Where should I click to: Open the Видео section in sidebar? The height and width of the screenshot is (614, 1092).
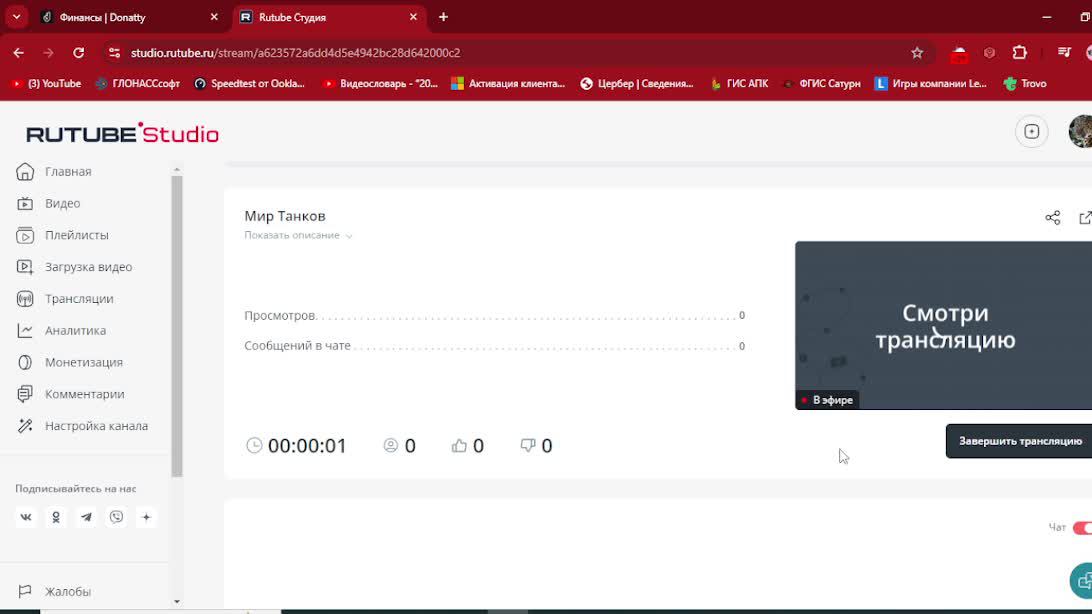point(63,203)
